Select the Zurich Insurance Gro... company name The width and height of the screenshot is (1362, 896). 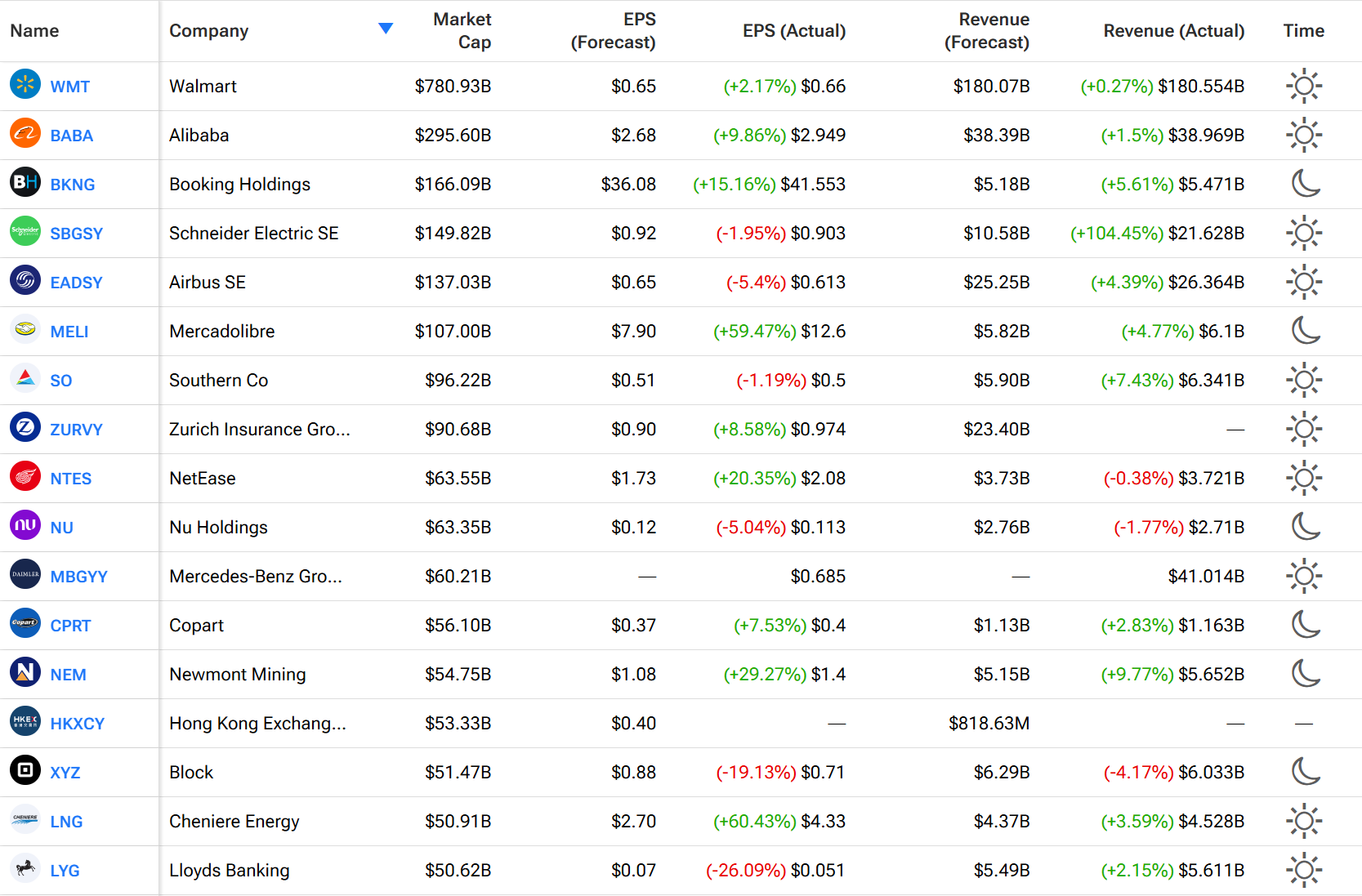pos(260,429)
